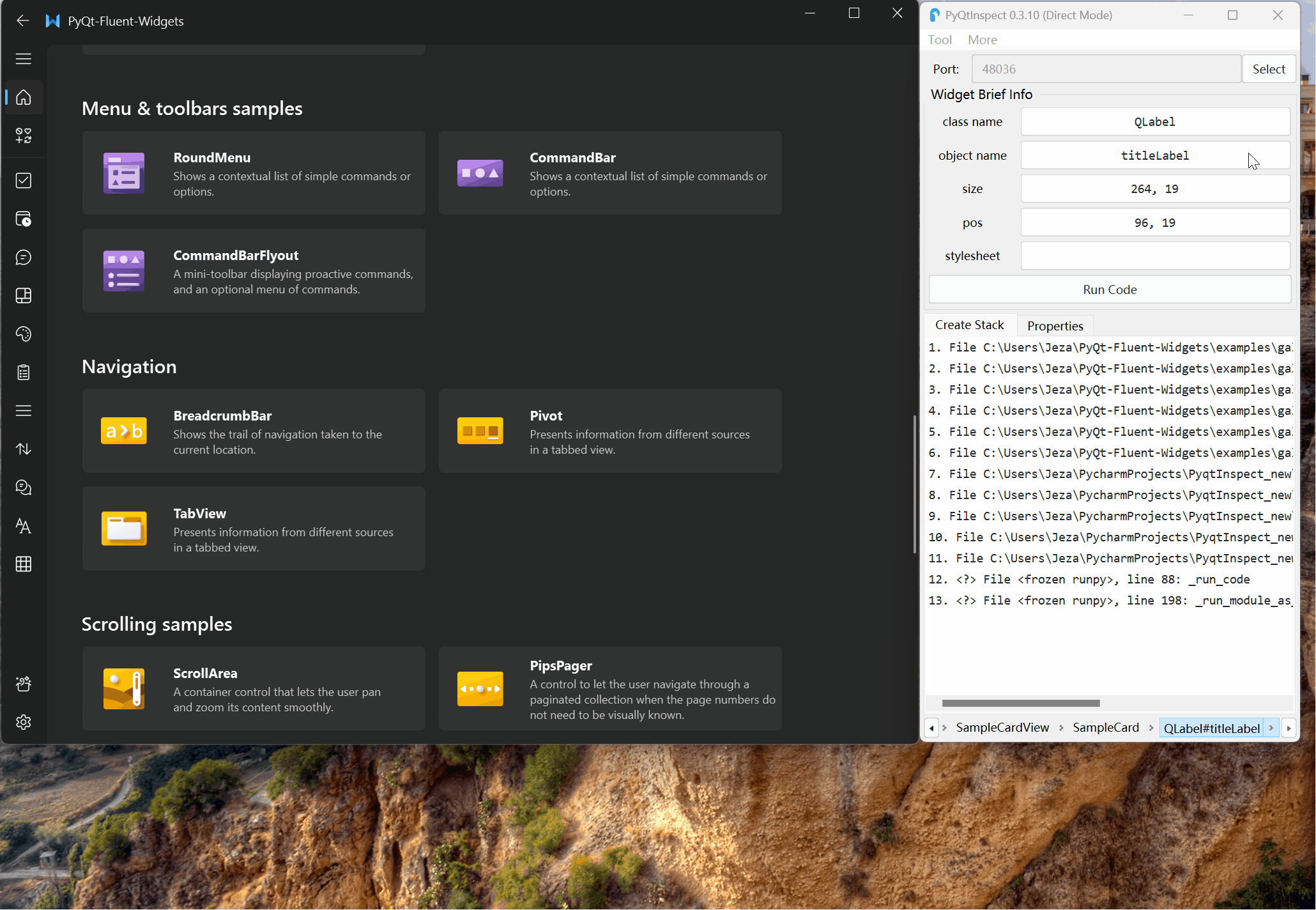This screenshot has height=910, width=1316.
Task: Open the More menu in PyQtInspect
Action: pos(982,40)
